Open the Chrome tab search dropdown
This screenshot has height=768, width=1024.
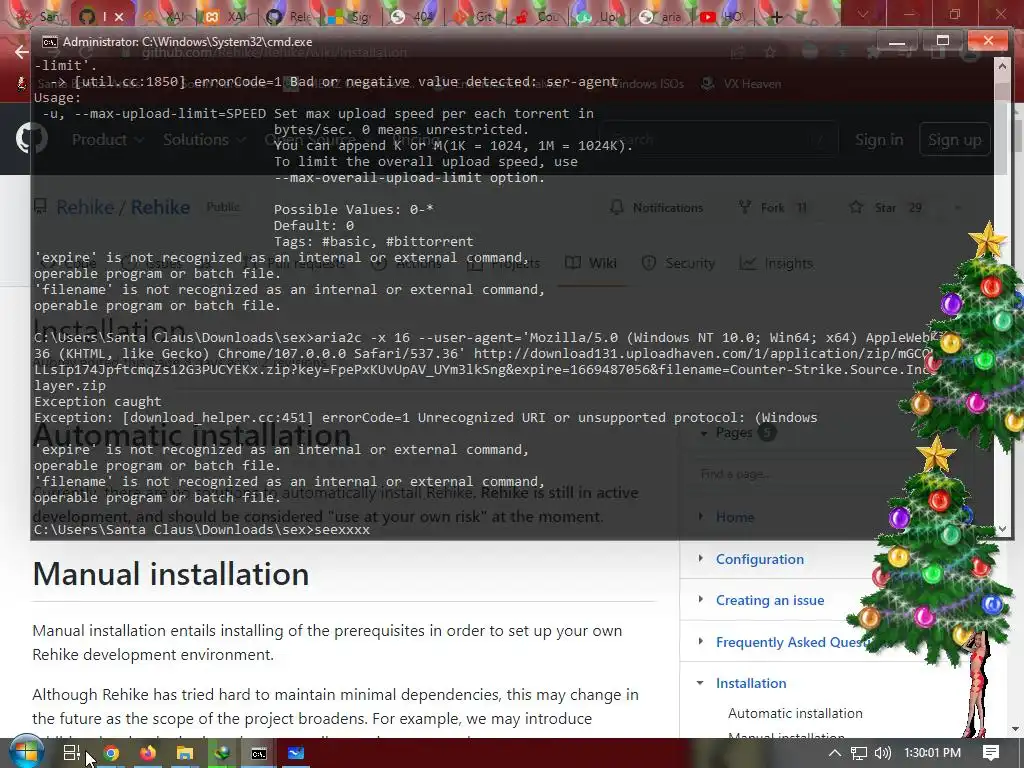click(x=863, y=14)
